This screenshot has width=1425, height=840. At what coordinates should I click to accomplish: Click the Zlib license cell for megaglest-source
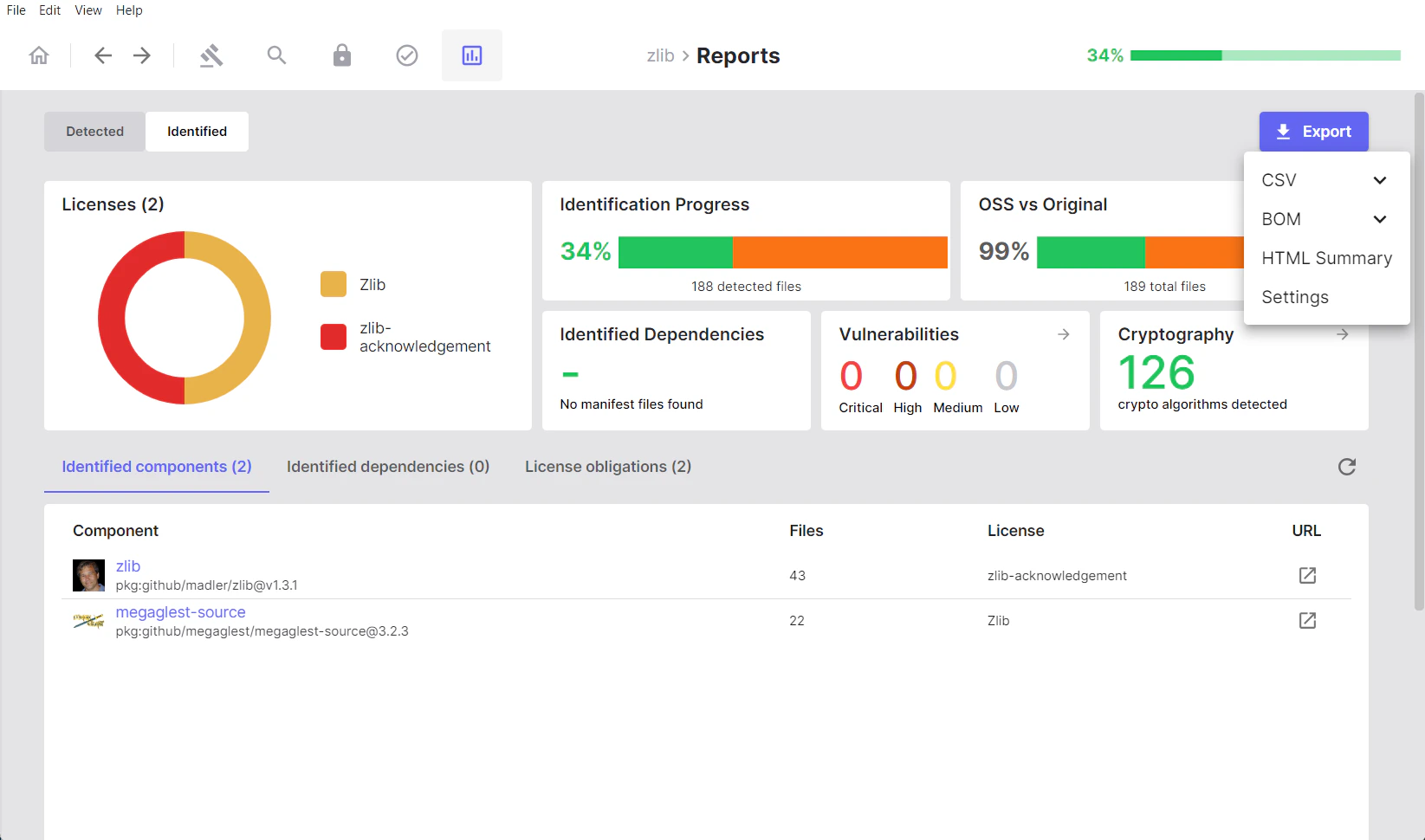point(998,621)
